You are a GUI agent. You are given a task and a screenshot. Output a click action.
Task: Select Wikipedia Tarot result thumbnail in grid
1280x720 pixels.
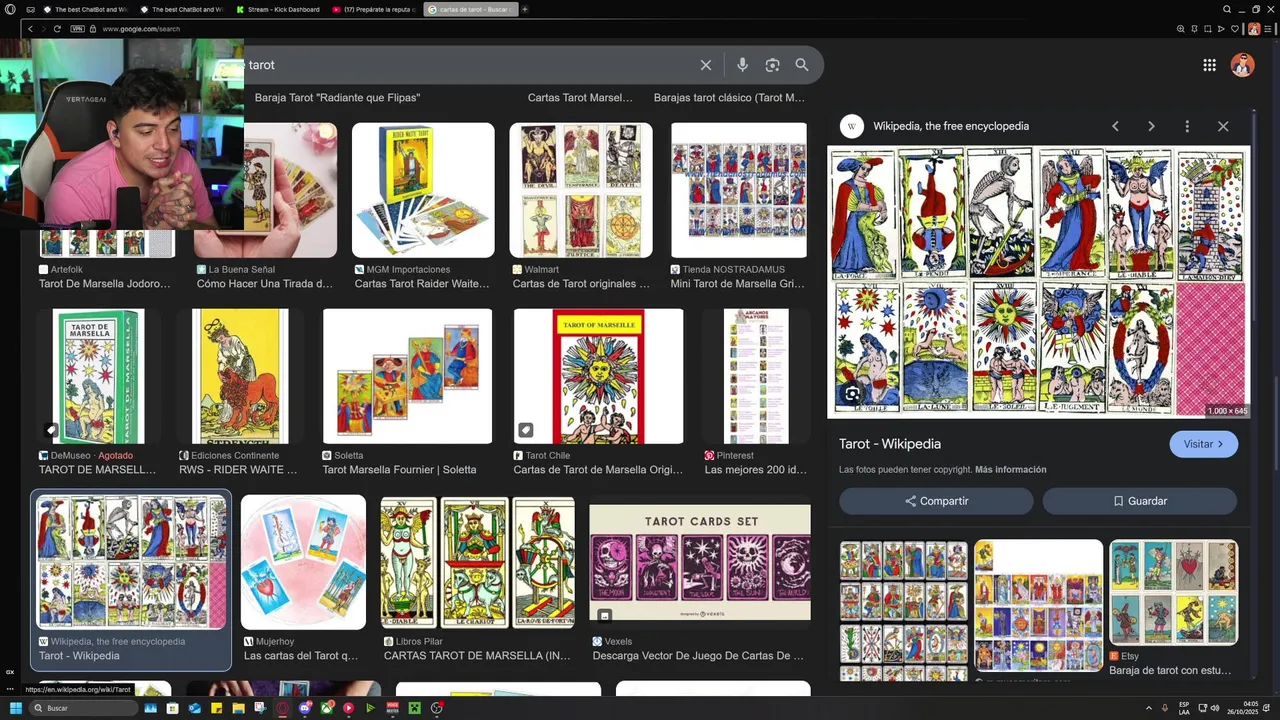131,562
